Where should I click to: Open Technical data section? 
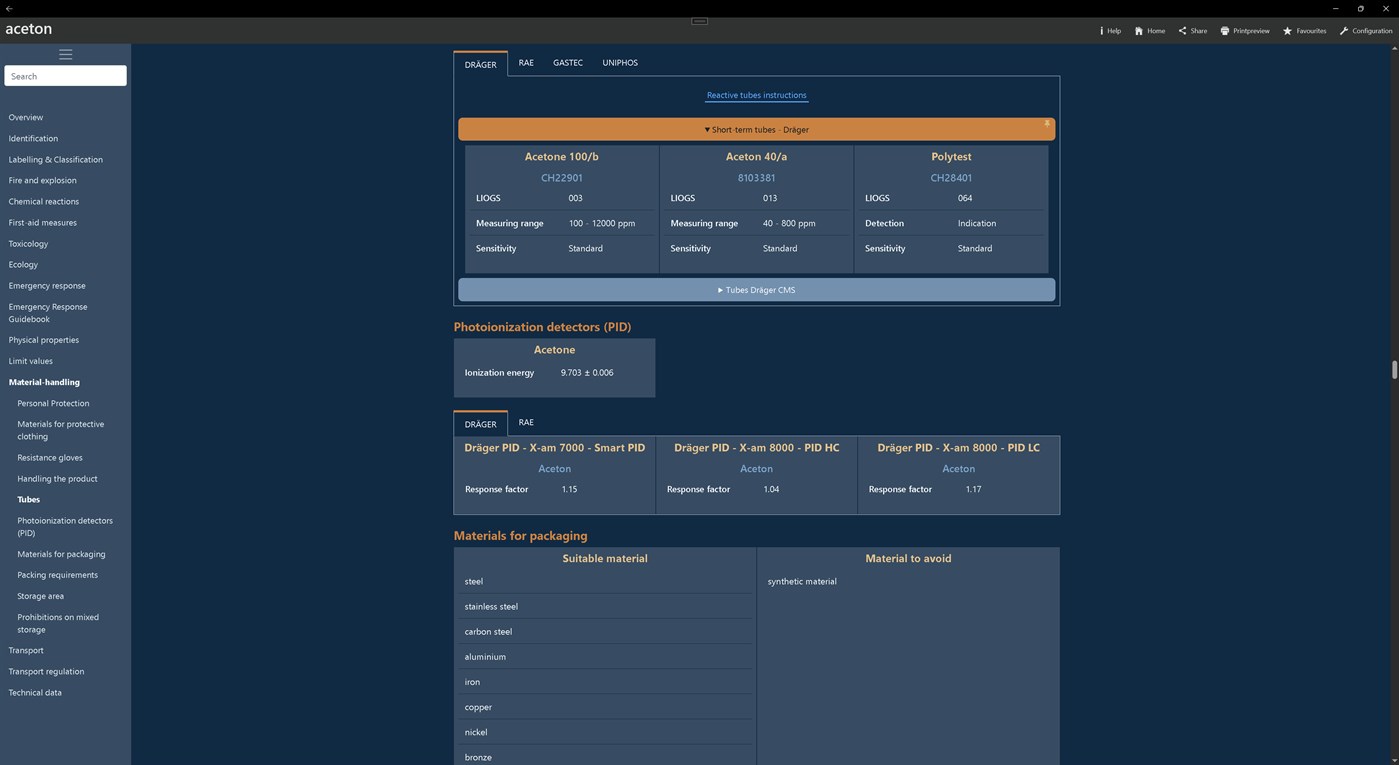pos(35,692)
